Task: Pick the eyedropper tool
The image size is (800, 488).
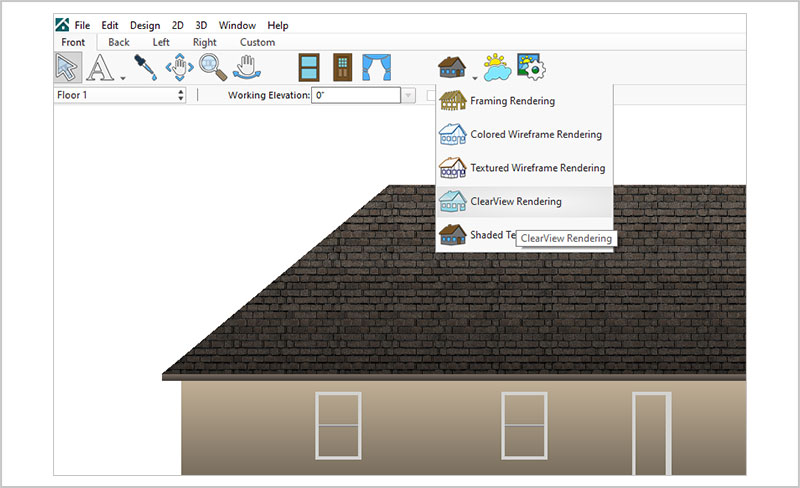Action: (x=145, y=67)
